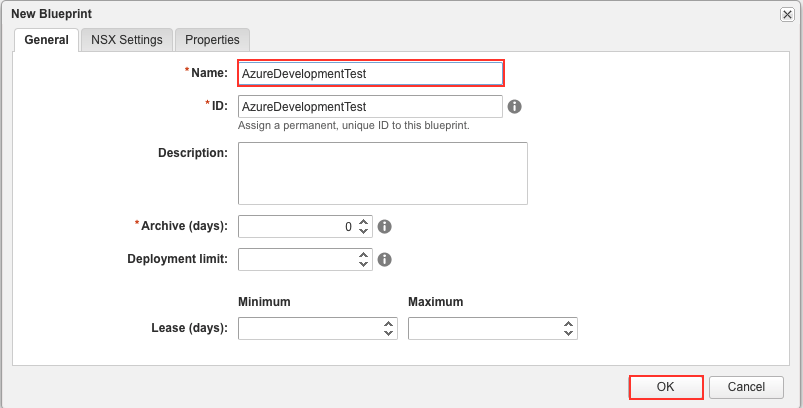Image resolution: width=803 pixels, height=408 pixels.
Task: Focus the Name input field
Action: click(x=371, y=73)
